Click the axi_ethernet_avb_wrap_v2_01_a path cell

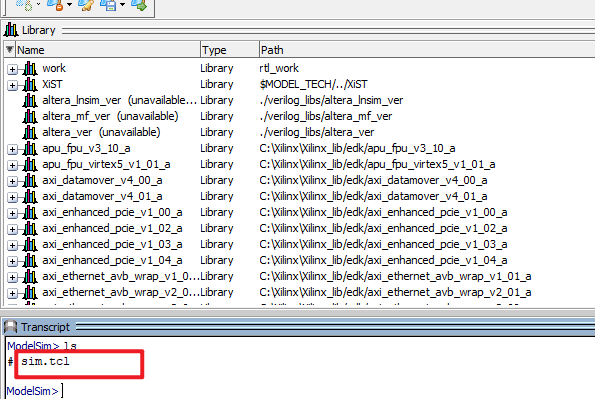395,292
